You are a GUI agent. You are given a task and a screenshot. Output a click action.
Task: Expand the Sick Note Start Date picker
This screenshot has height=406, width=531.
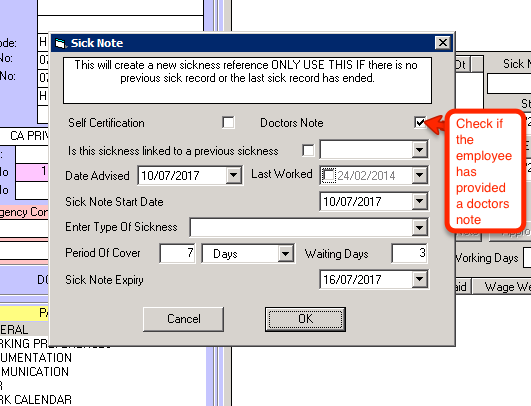click(x=419, y=201)
